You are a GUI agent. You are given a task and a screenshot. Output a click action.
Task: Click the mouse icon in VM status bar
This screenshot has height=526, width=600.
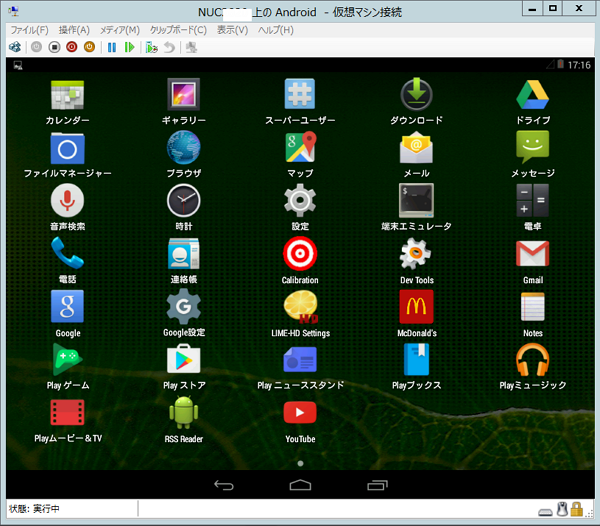[x=562, y=509]
